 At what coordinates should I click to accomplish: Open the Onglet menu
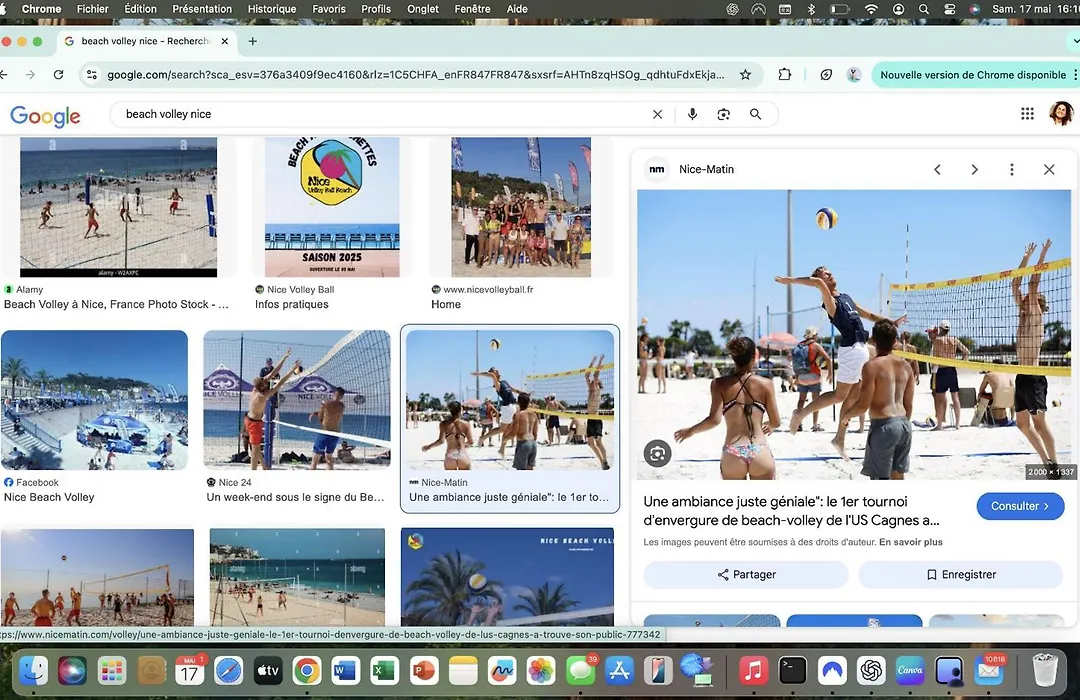tap(422, 9)
